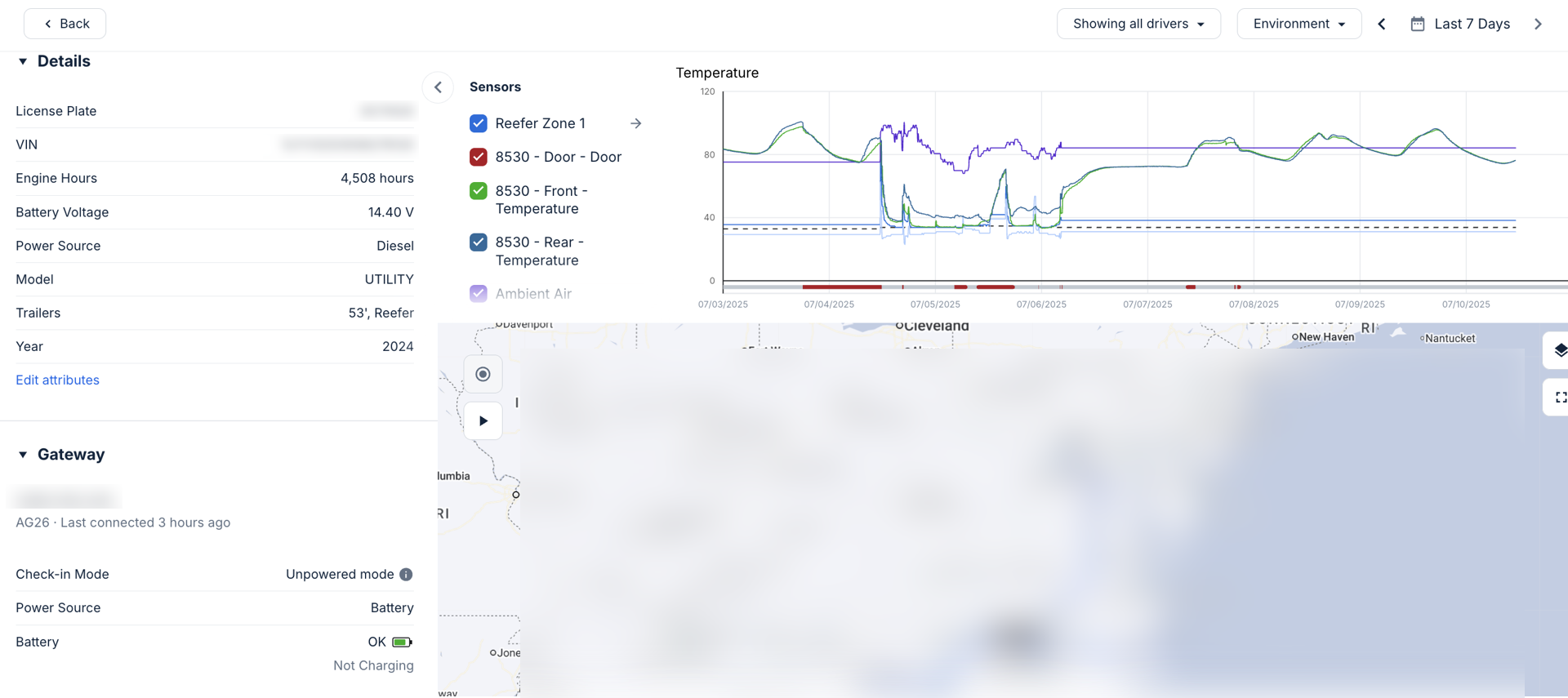The height and width of the screenshot is (698, 1568).
Task: Collapse the Sensors panel with the chevron
Action: click(439, 87)
